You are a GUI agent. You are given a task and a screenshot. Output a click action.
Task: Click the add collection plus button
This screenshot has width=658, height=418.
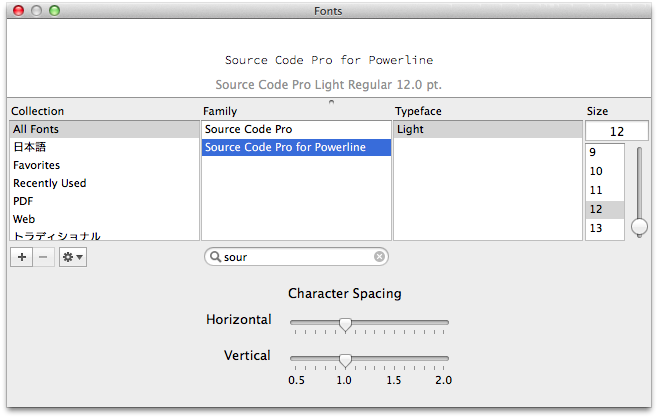tap(22, 257)
